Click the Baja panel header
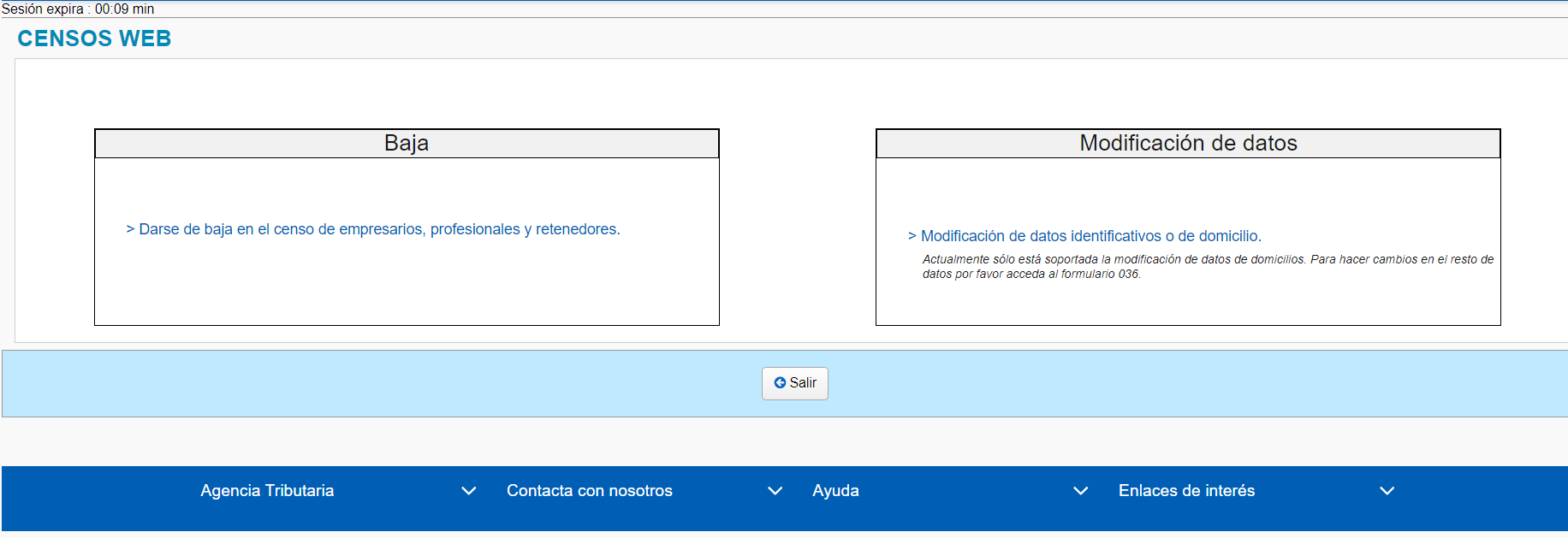The height and width of the screenshot is (538, 1568). coord(407,144)
